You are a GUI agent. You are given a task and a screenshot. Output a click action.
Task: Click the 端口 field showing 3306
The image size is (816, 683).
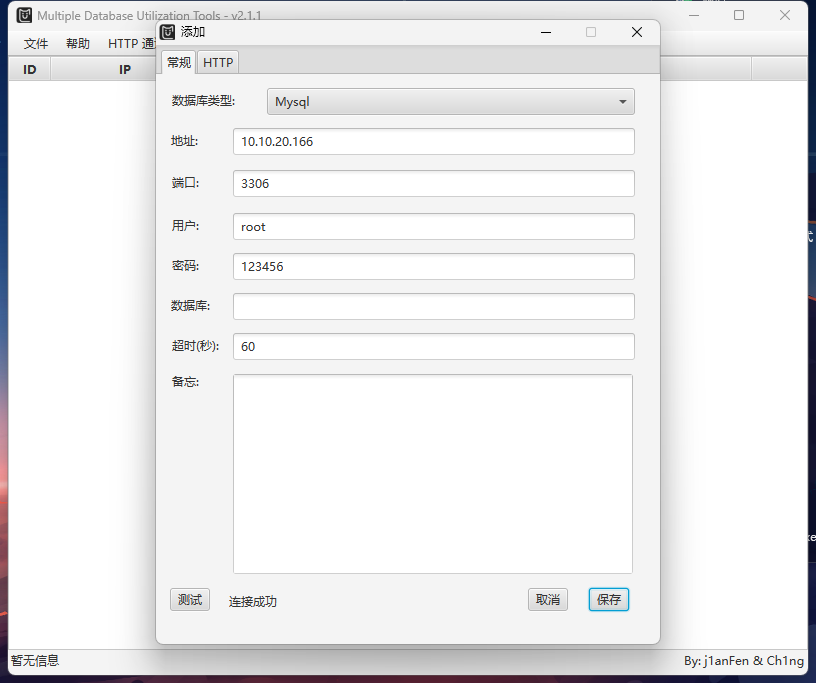pos(433,184)
